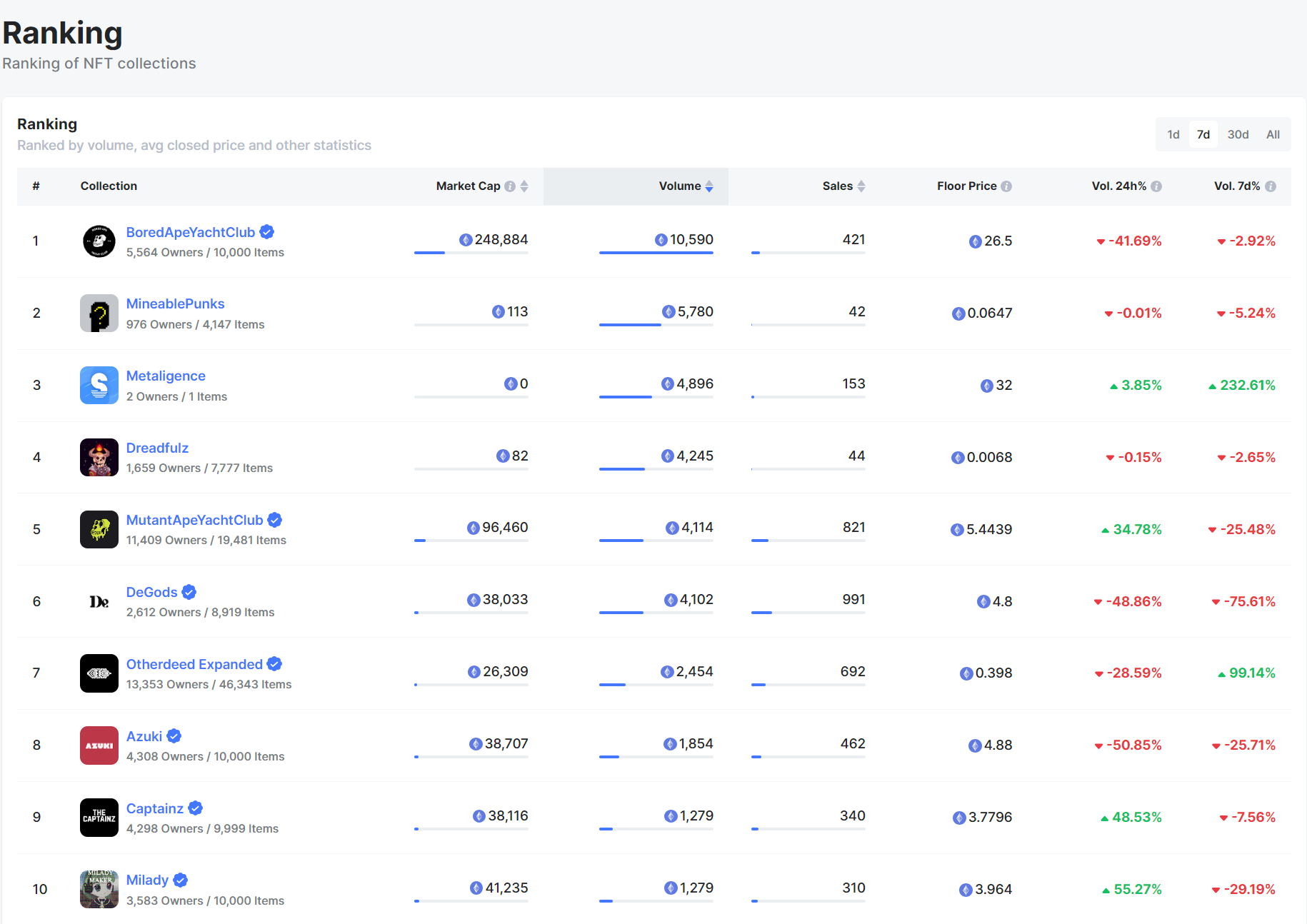Switch to the 1d time range
Screen dimensions: 1307x924
pyautogui.click(x=1173, y=134)
